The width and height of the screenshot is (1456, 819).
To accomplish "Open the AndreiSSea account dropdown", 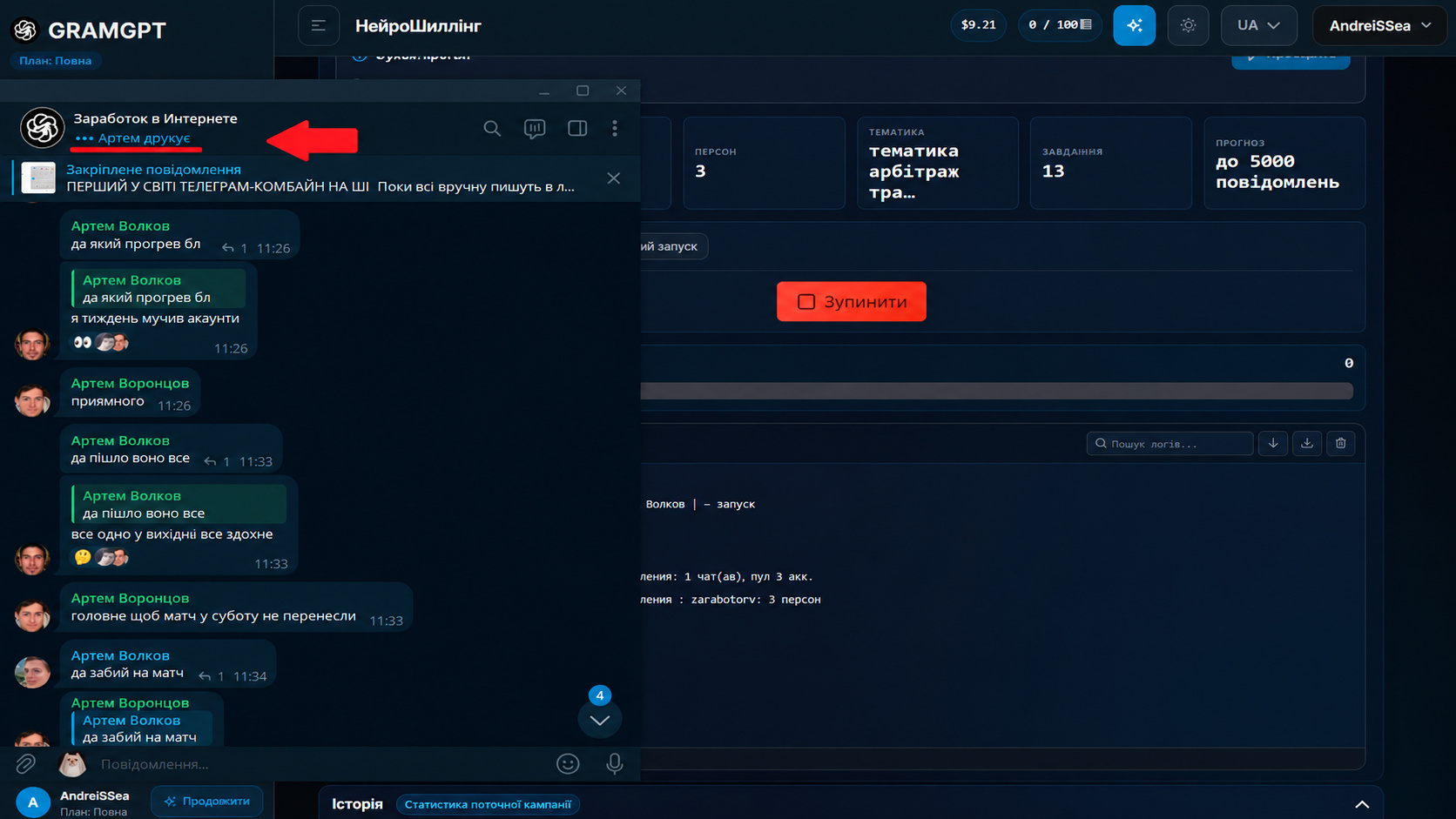I will [1379, 25].
